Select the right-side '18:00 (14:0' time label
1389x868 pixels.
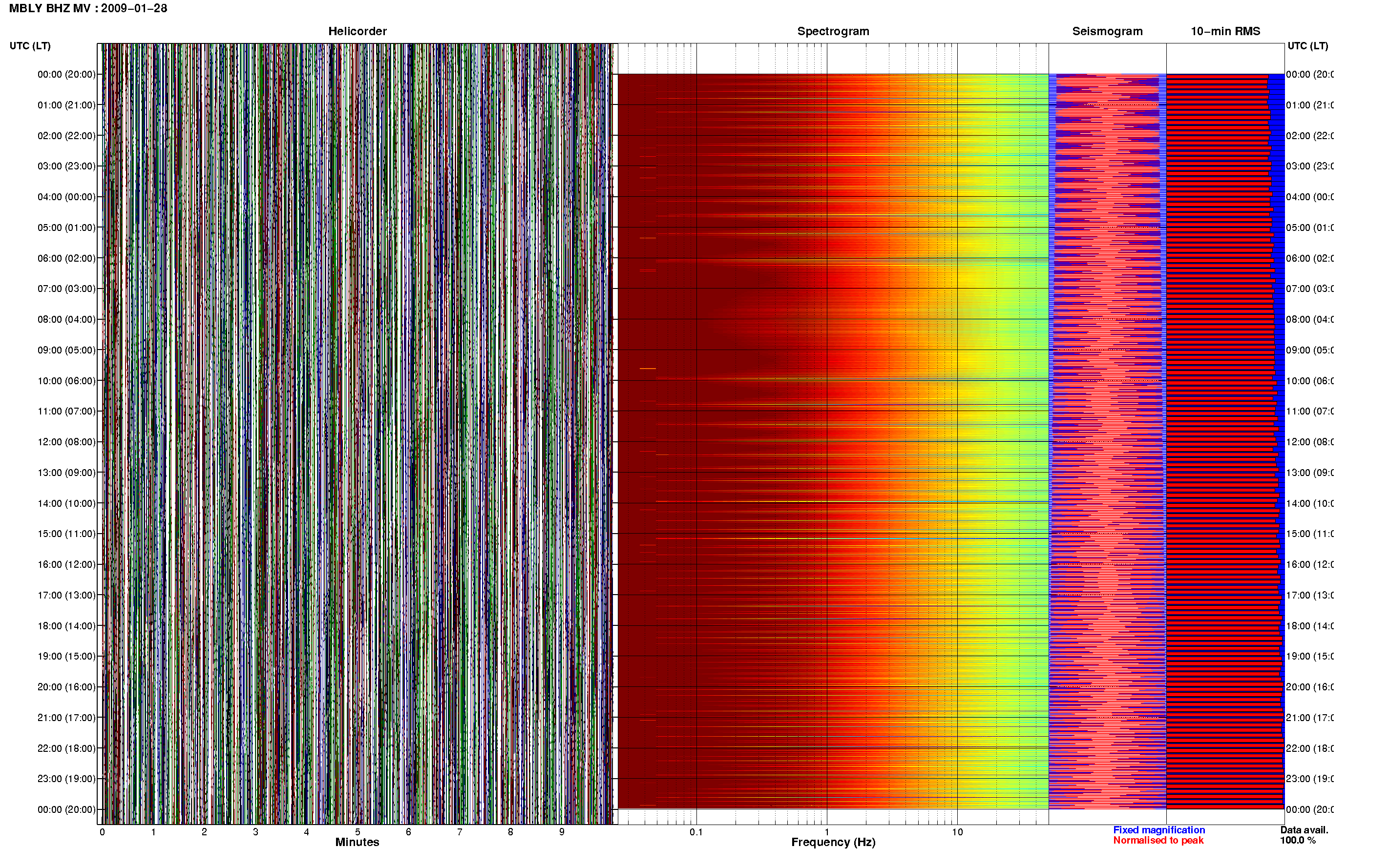click(x=1310, y=626)
